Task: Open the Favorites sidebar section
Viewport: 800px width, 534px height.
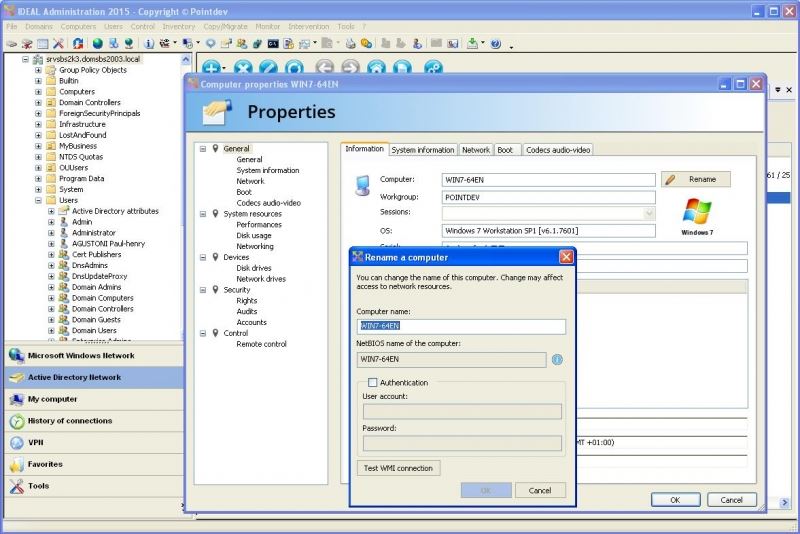Action: click(45, 464)
